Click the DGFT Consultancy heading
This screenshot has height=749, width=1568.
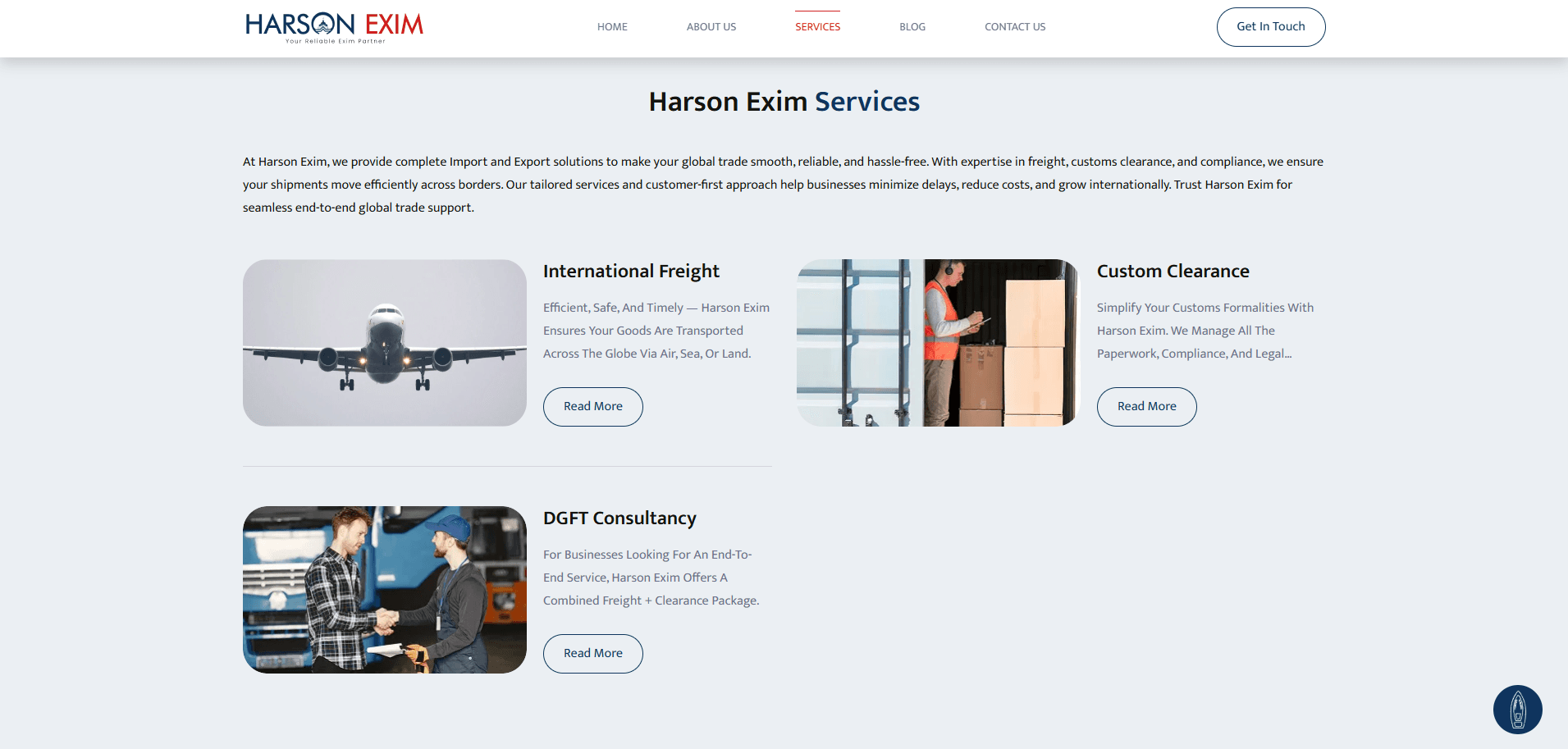pyautogui.click(x=619, y=518)
